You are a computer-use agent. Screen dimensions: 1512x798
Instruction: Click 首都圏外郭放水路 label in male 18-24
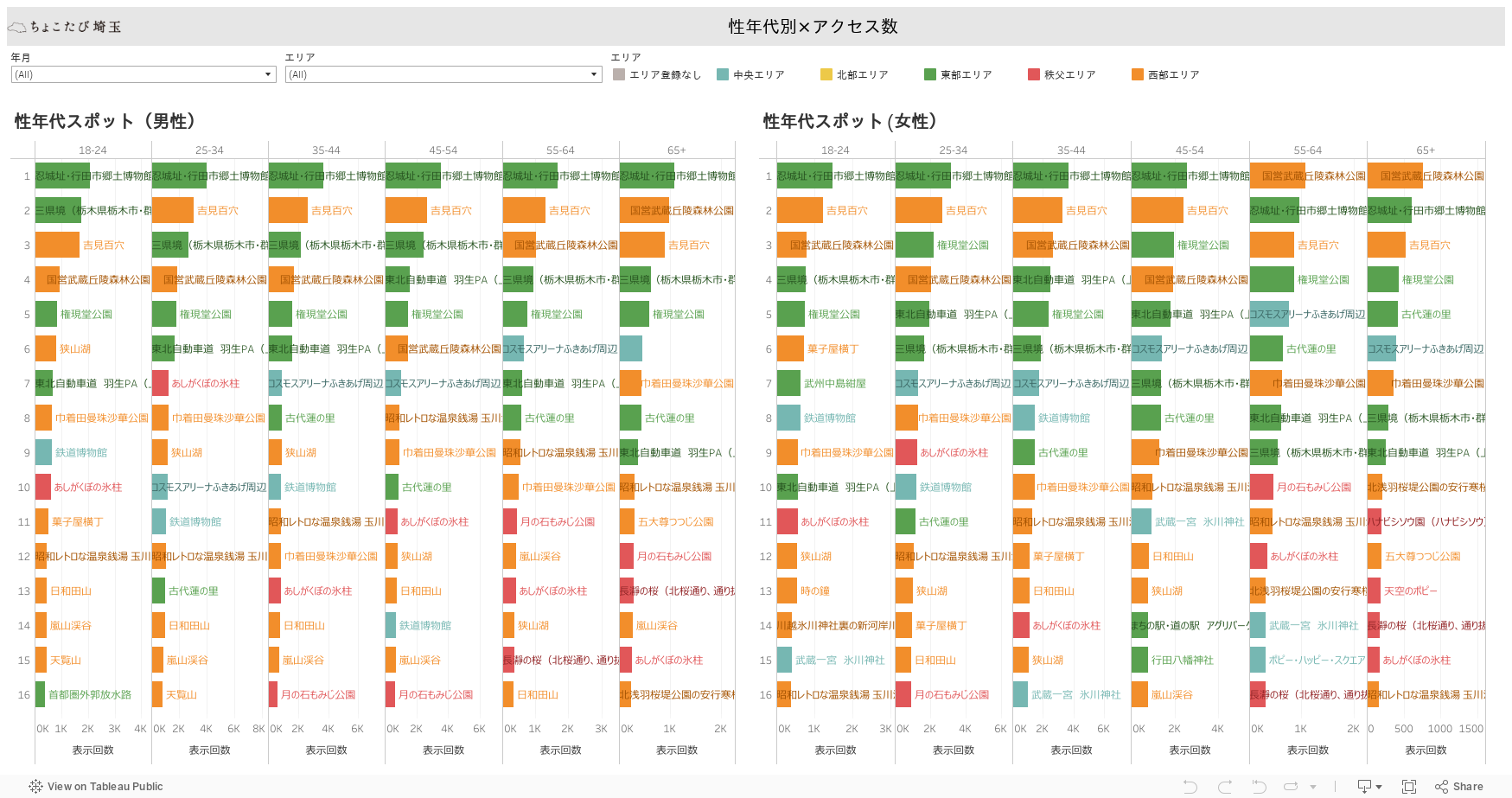(90, 694)
